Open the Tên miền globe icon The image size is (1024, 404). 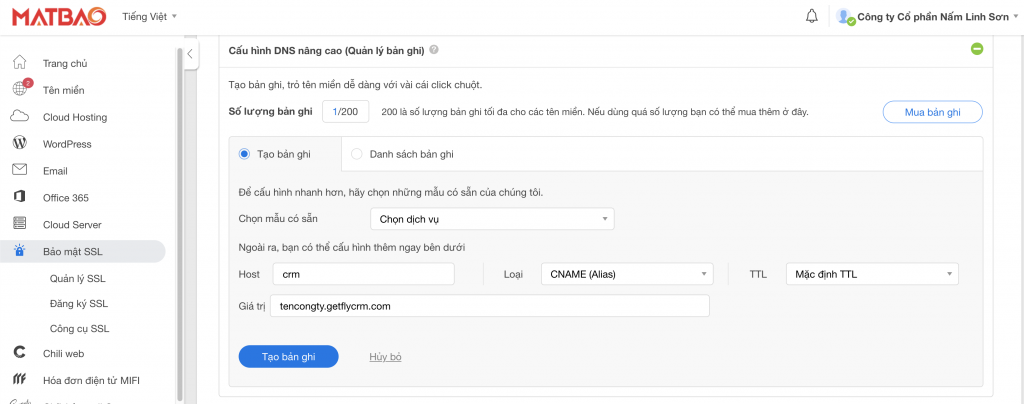(x=20, y=89)
